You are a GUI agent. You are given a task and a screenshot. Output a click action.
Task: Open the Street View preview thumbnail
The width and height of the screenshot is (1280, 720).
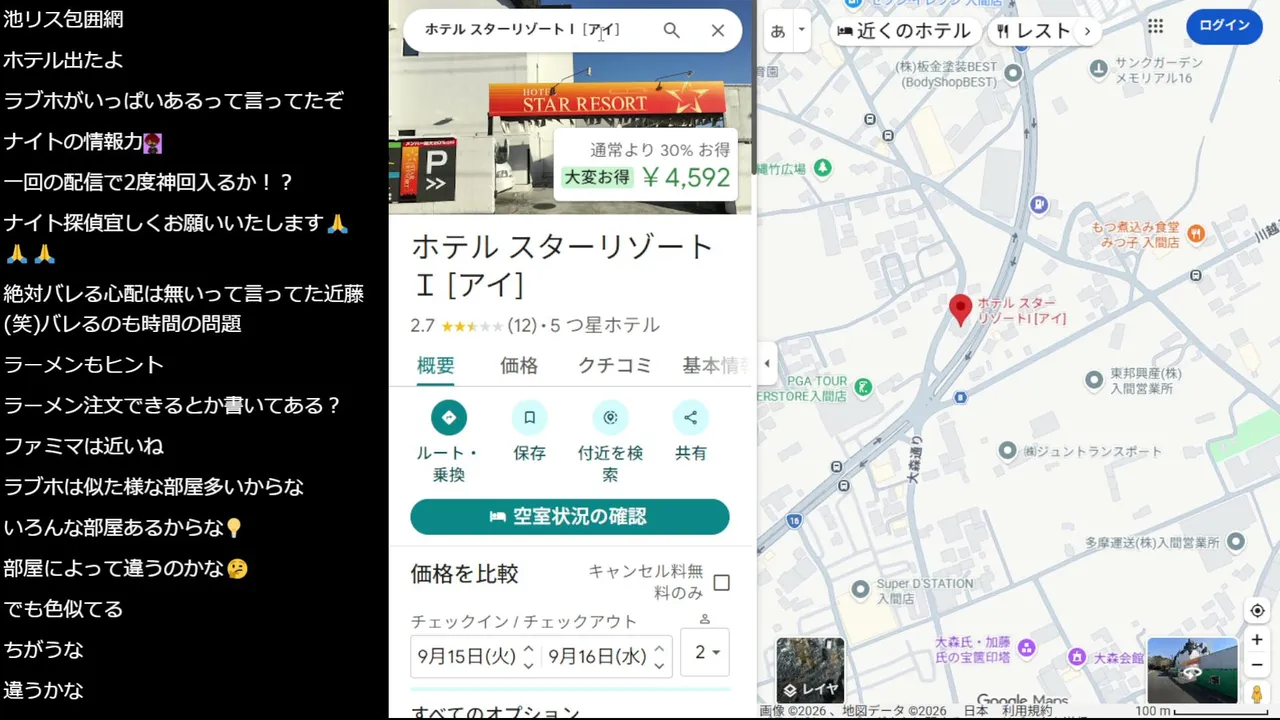point(1192,670)
